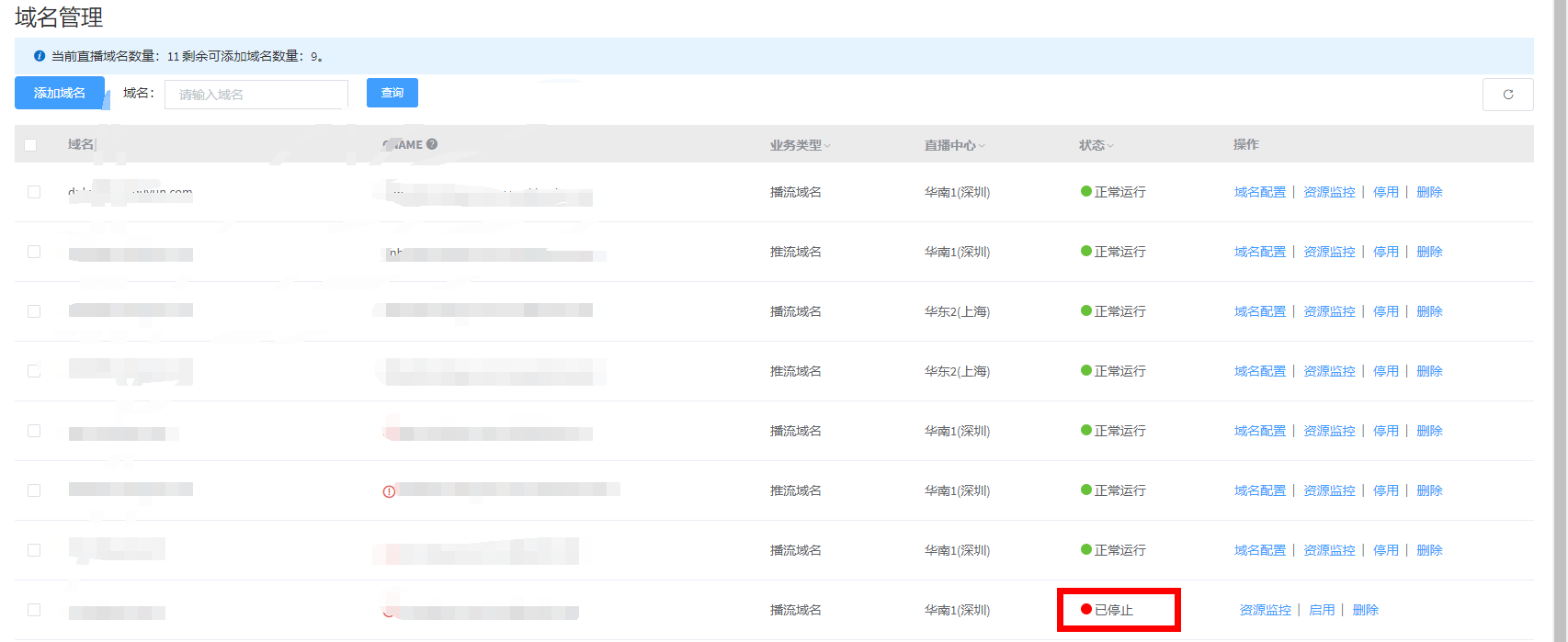This screenshot has width=1568, height=642.
Task: Click the 查询 search button
Action: tap(392, 93)
